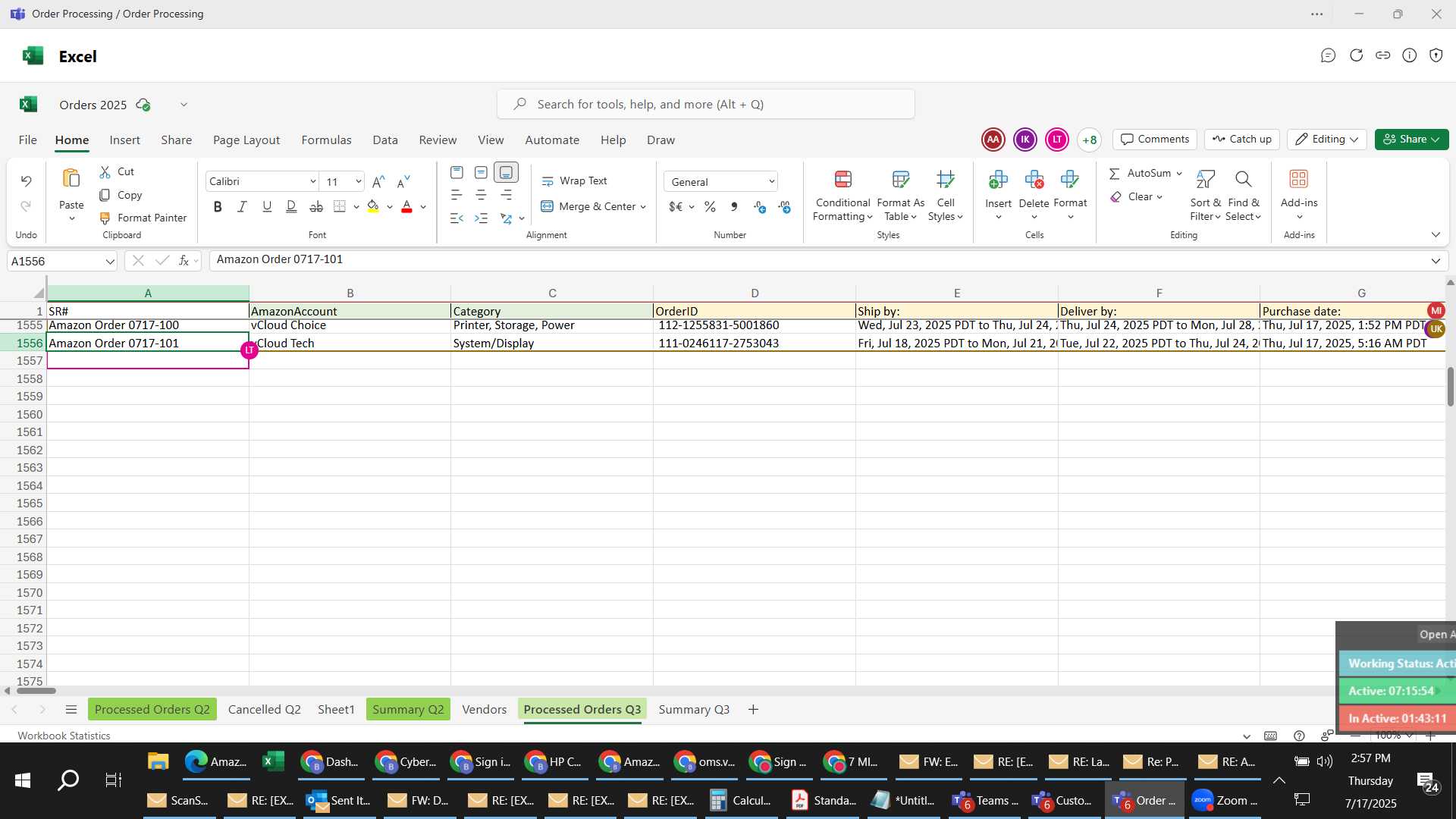Click the Format Painter brush icon
Viewport: 1456px width, 819px height.
tap(105, 218)
